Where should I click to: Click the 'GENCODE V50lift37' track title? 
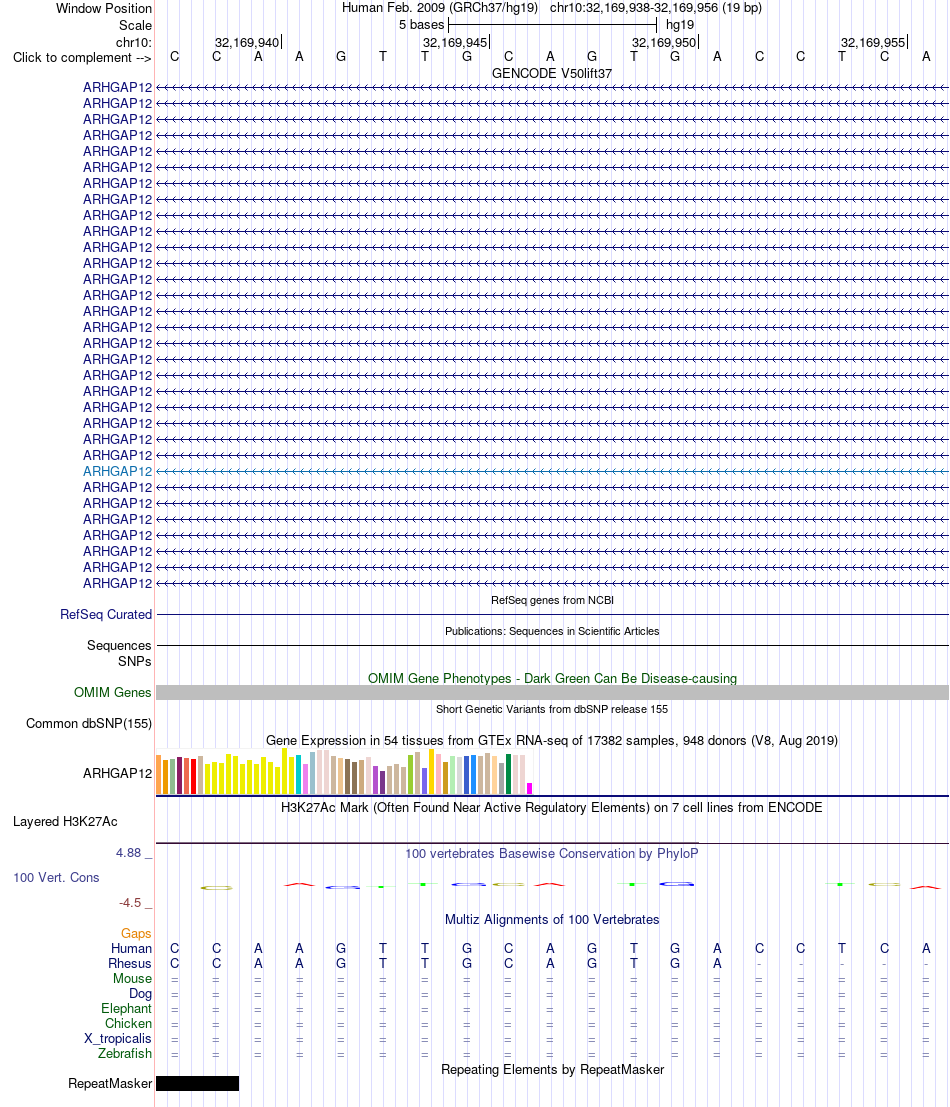click(552, 73)
